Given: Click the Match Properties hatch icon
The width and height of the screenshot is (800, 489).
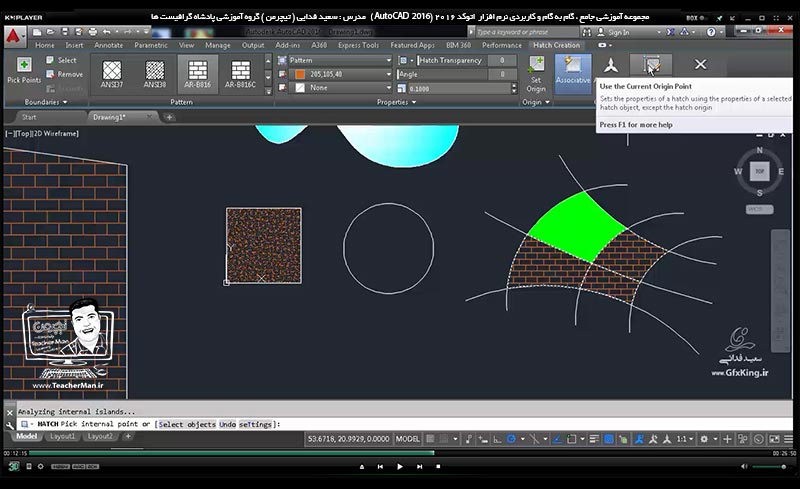Looking at the screenshot, I should [652, 65].
